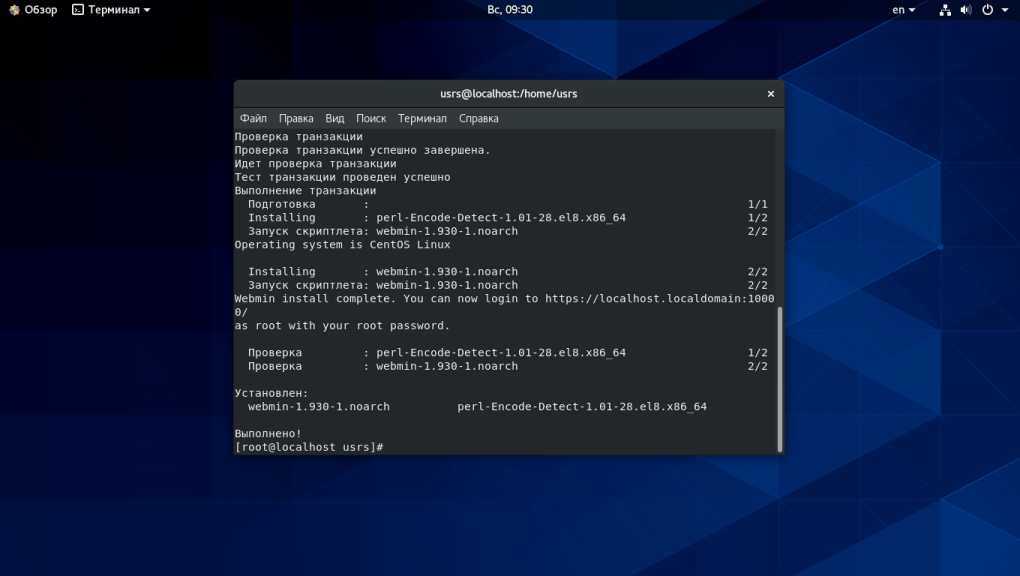The height and width of the screenshot is (576, 1020).
Task: Open the Поиск menu
Action: coord(371,118)
